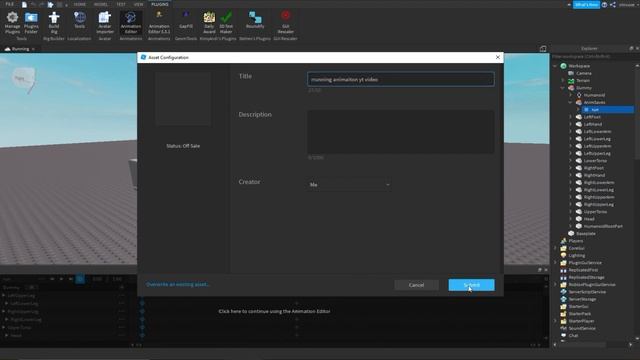The image size is (640, 360).
Task: Expand the Head part node
Action: pos(571,219)
